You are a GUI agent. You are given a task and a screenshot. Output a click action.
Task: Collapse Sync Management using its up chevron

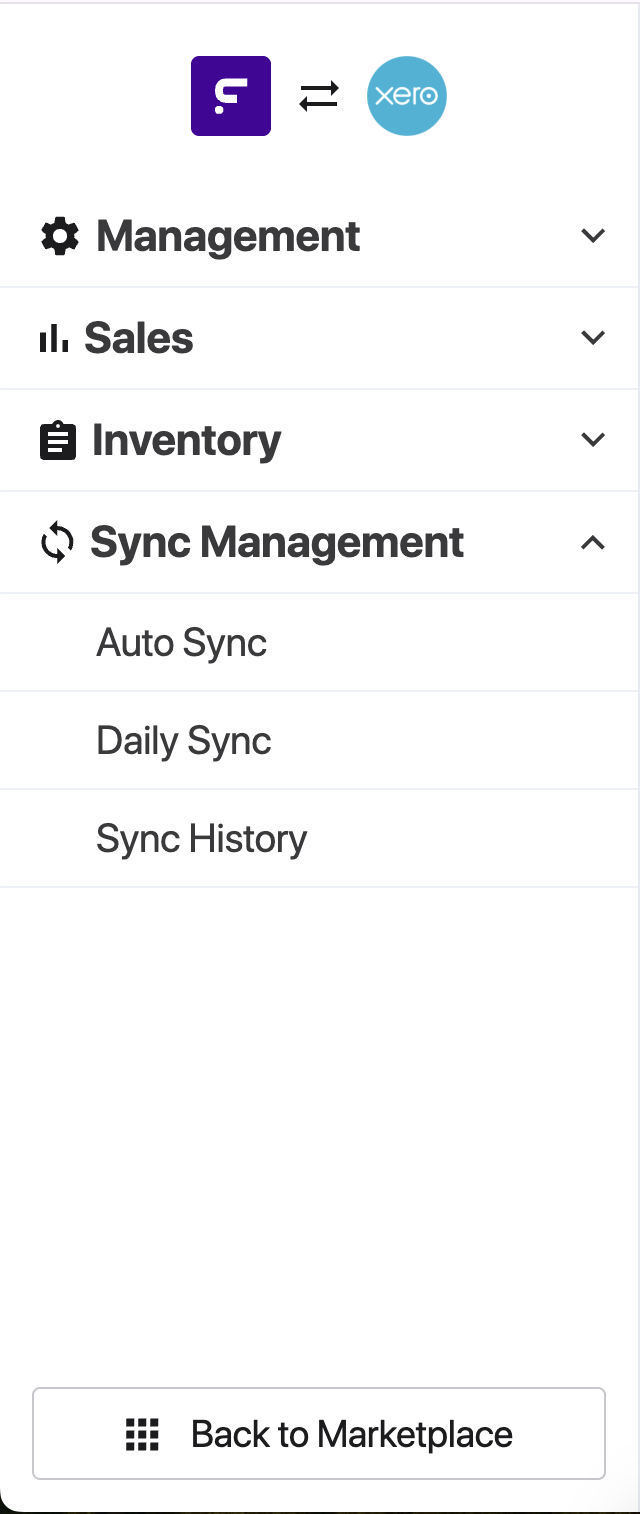[x=593, y=543]
